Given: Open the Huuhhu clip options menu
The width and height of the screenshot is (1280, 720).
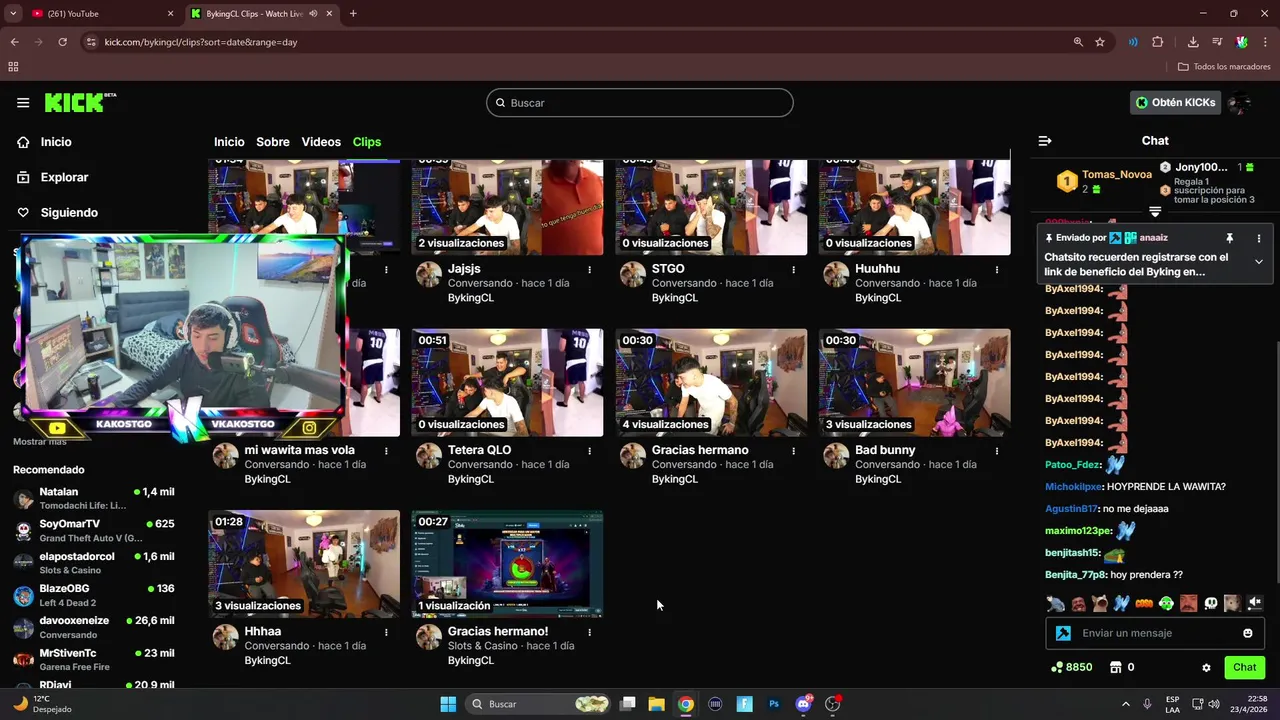Looking at the screenshot, I should pos(997,269).
